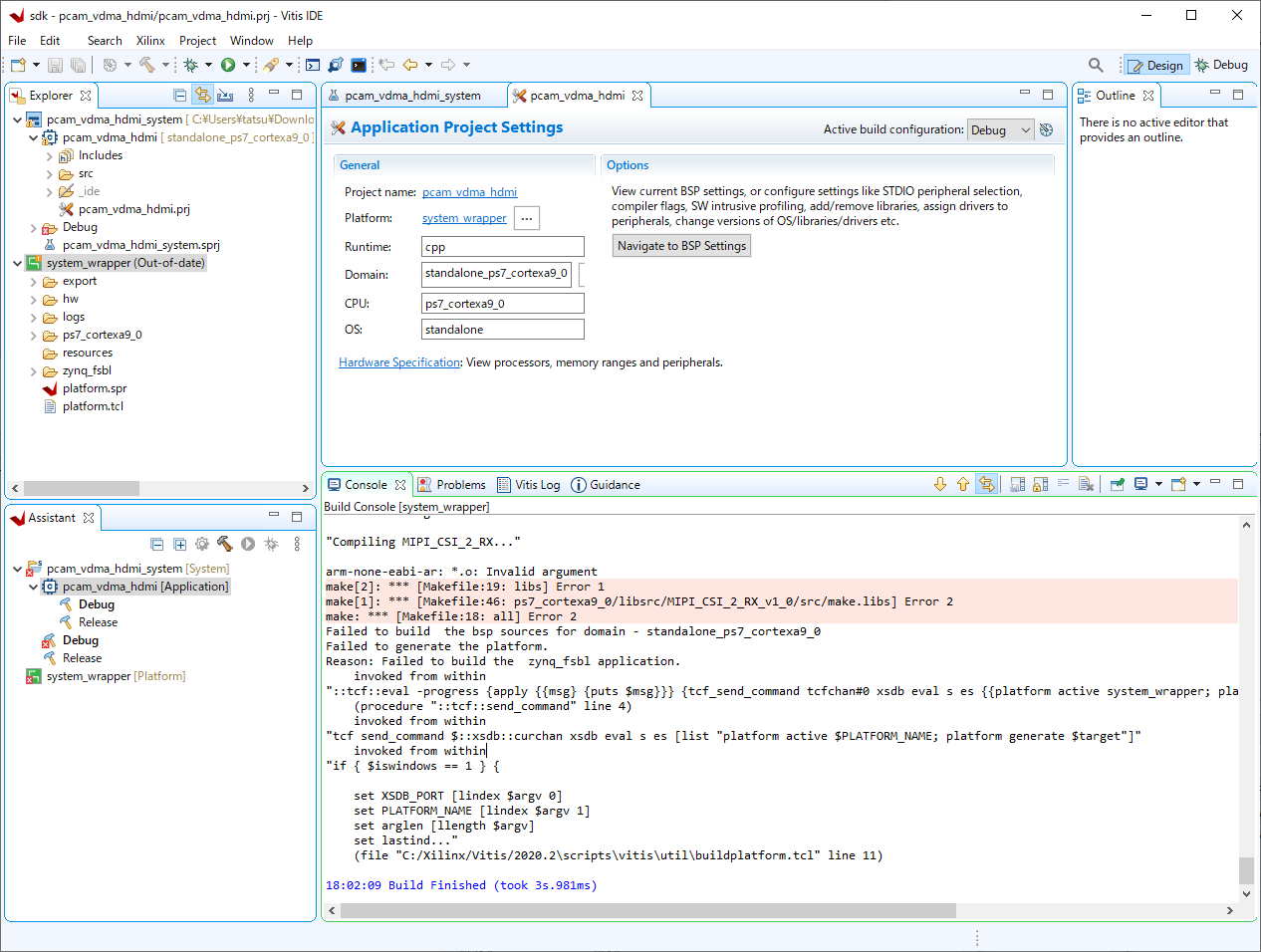Image resolution: width=1261 pixels, height=952 pixels.
Task: Open the toolbar Search magnifier icon
Action: [1096, 65]
